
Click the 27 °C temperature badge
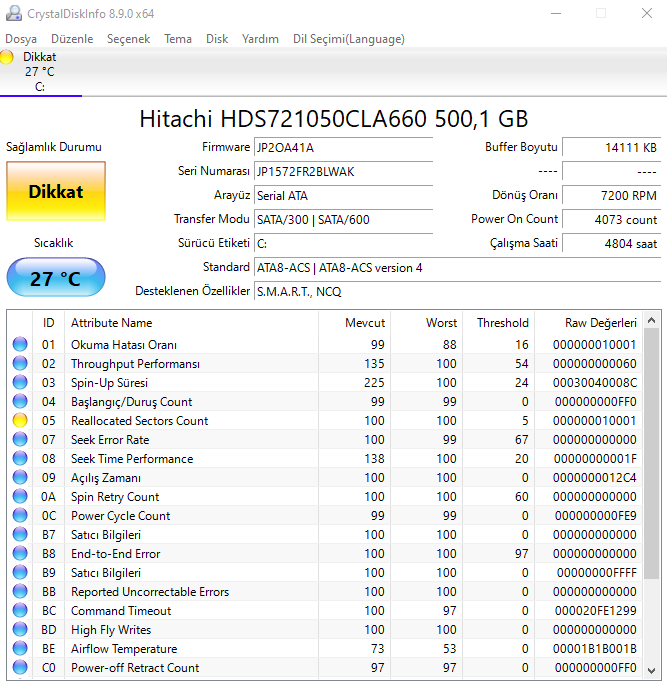(x=56, y=278)
